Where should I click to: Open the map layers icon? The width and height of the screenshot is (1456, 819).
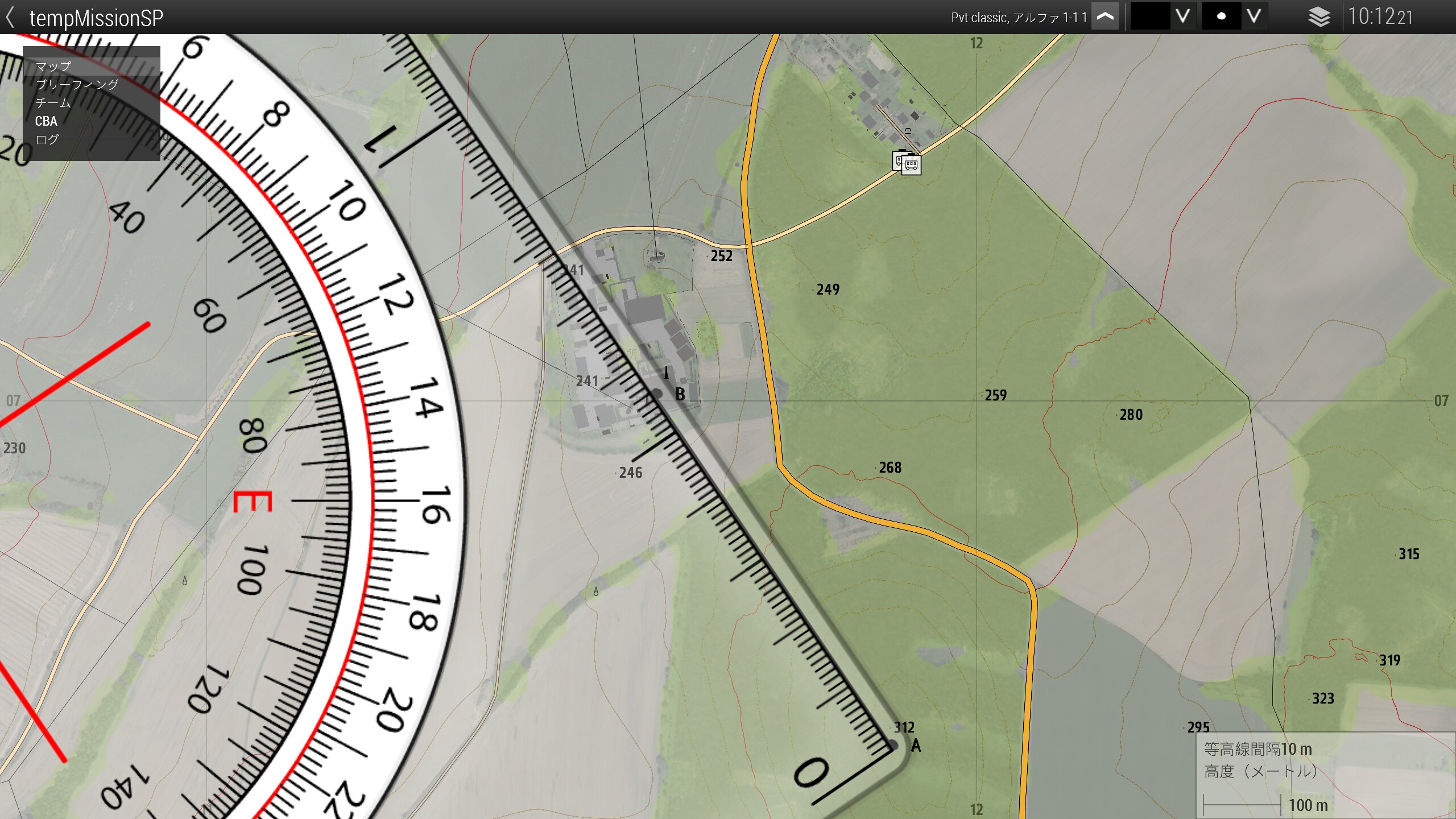tap(1319, 17)
